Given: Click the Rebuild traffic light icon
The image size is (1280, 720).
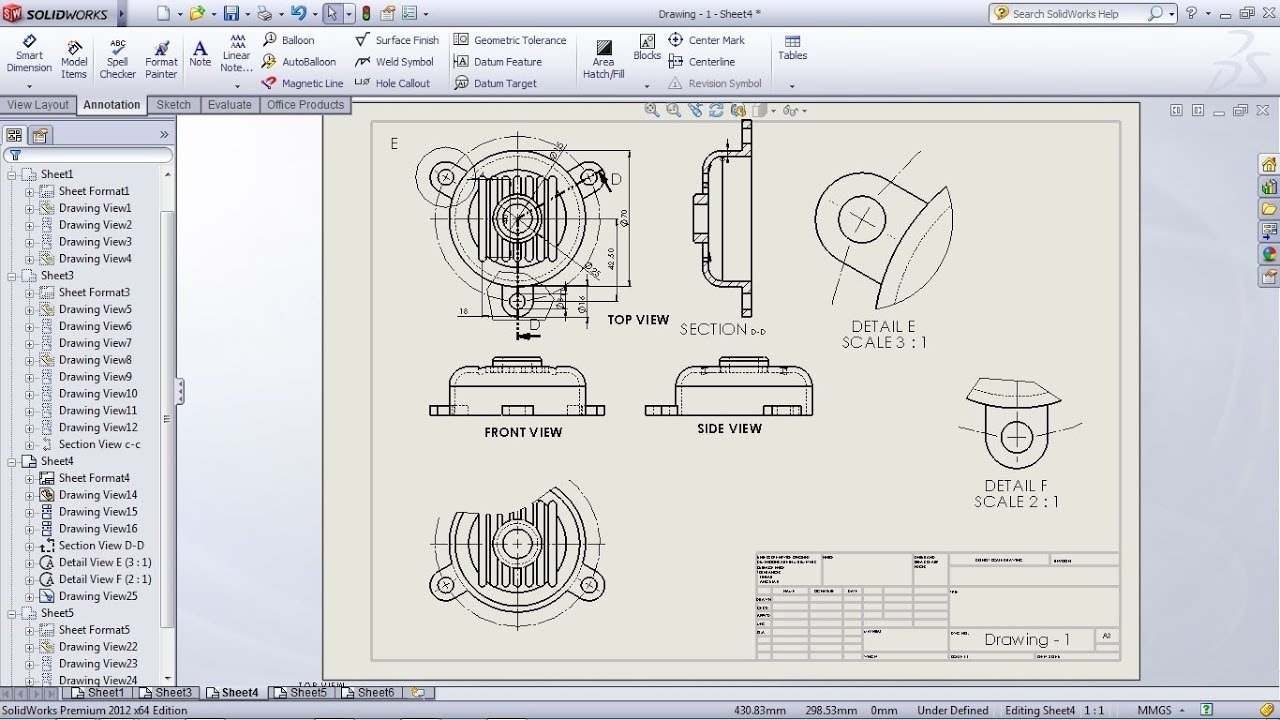Looking at the screenshot, I should click(x=366, y=13).
